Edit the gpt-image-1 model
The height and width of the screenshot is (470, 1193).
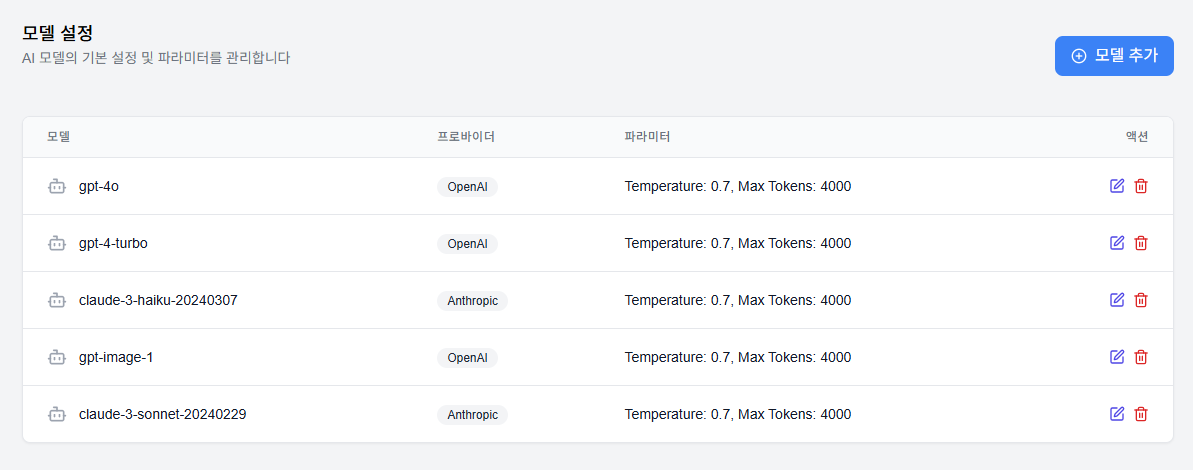(x=1117, y=357)
